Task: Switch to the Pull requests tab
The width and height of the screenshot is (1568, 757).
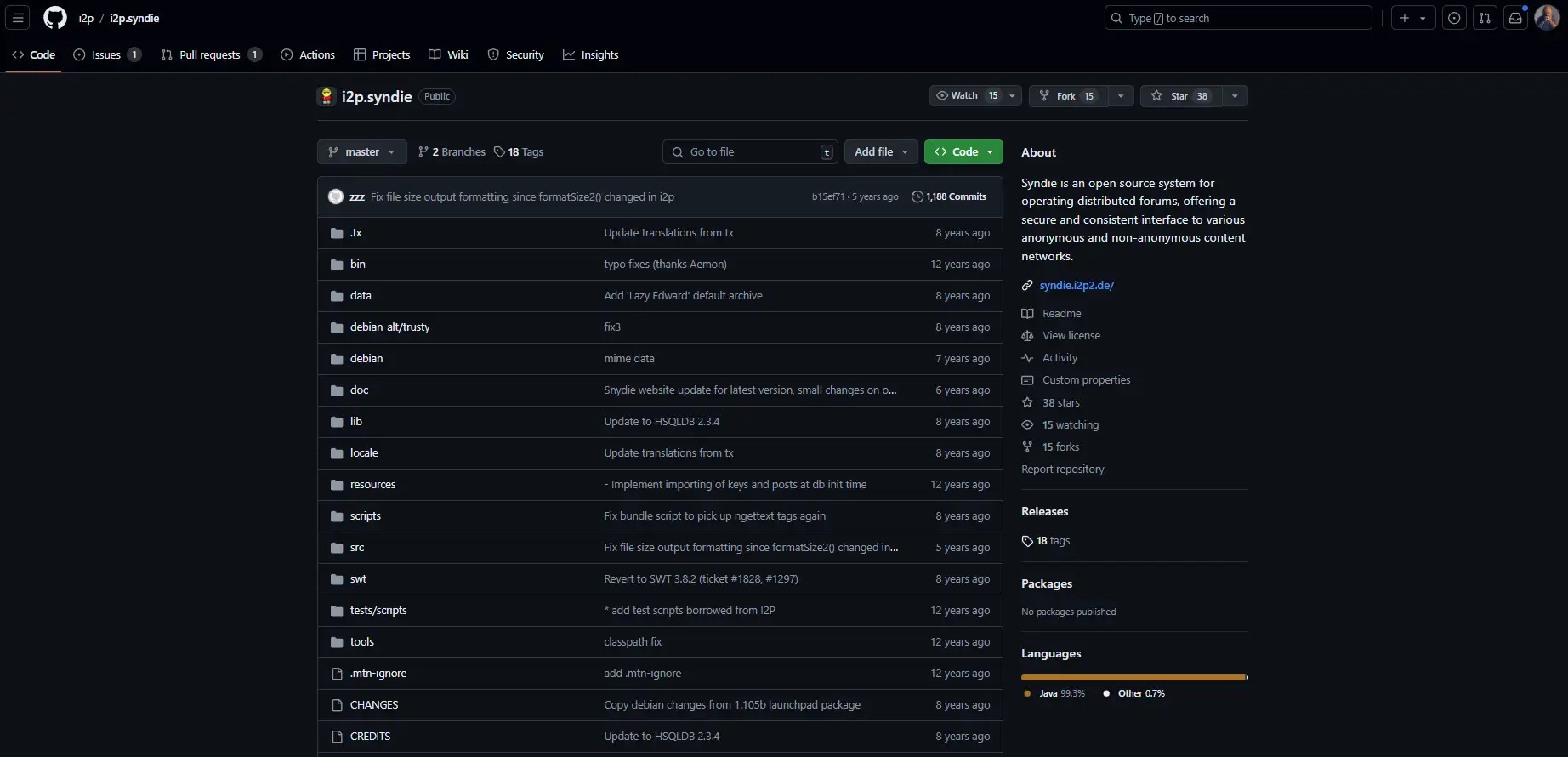Action: (x=211, y=54)
